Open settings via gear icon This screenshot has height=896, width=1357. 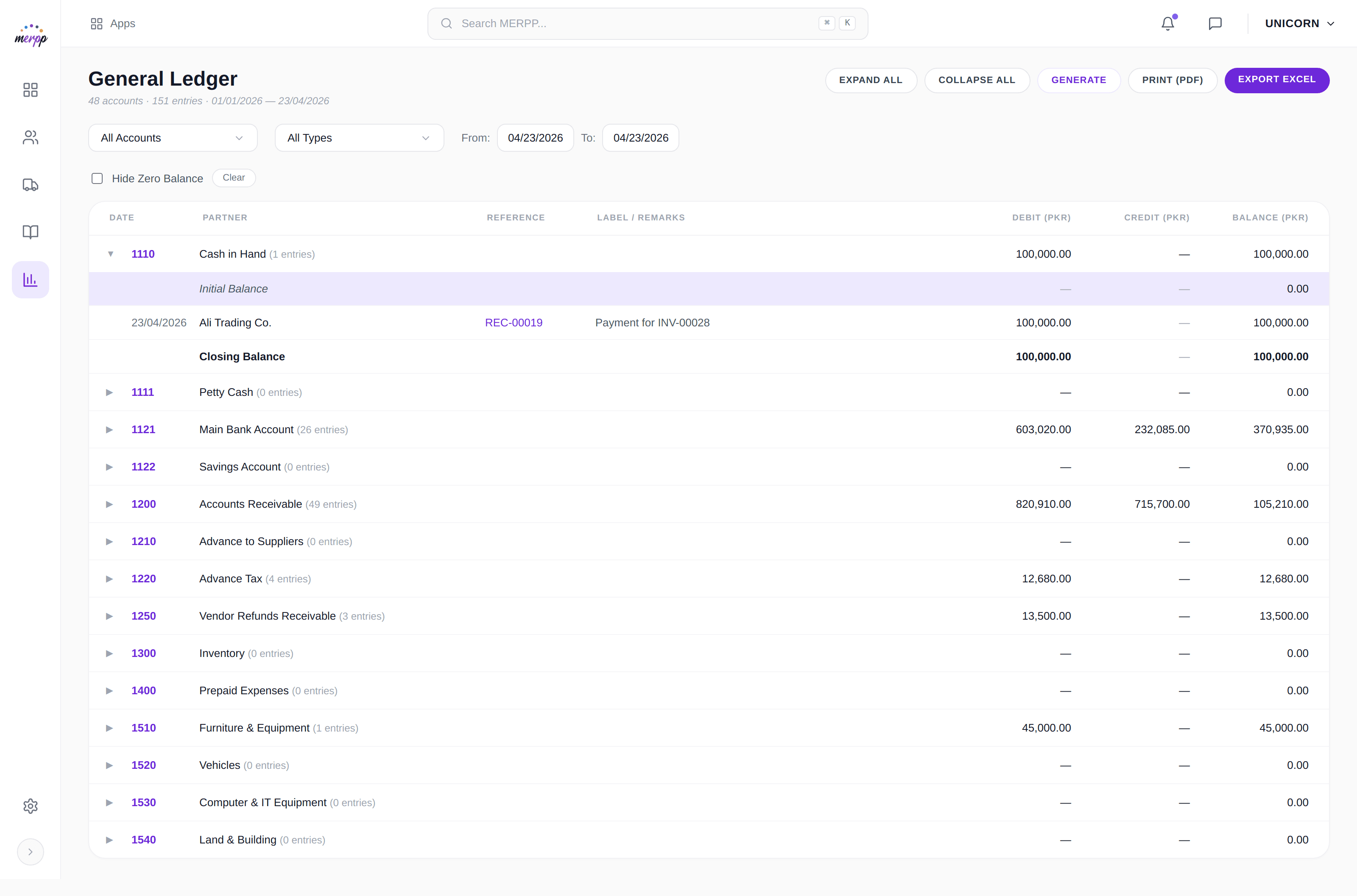pyautogui.click(x=30, y=806)
